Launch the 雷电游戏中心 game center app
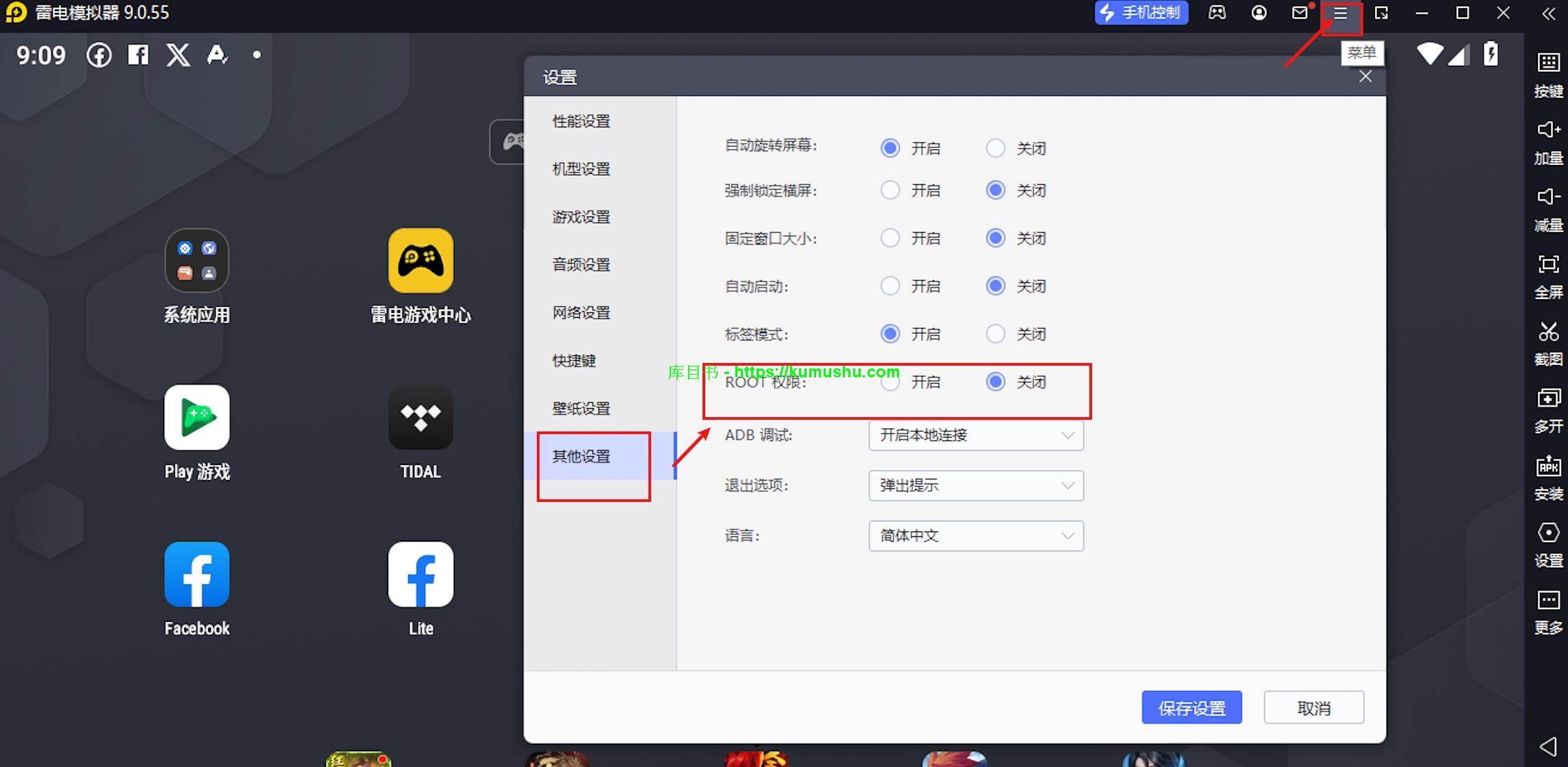 (x=420, y=261)
